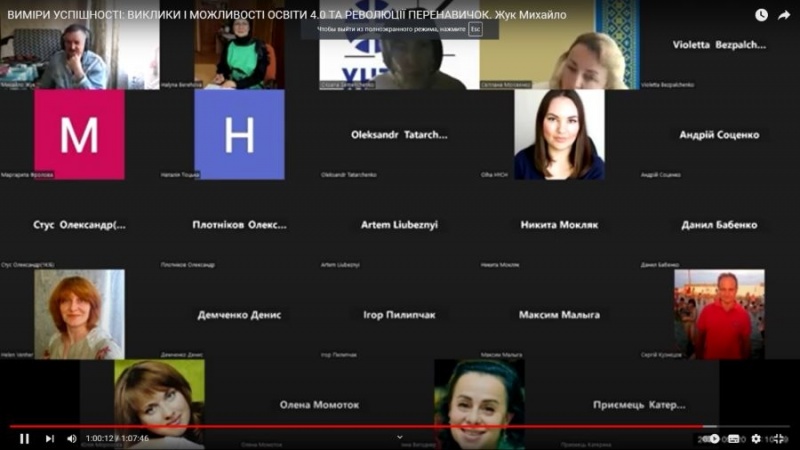The image size is (800, 450).
Task: Click the Esc key hint in overlay
Action: click(476, 30)
